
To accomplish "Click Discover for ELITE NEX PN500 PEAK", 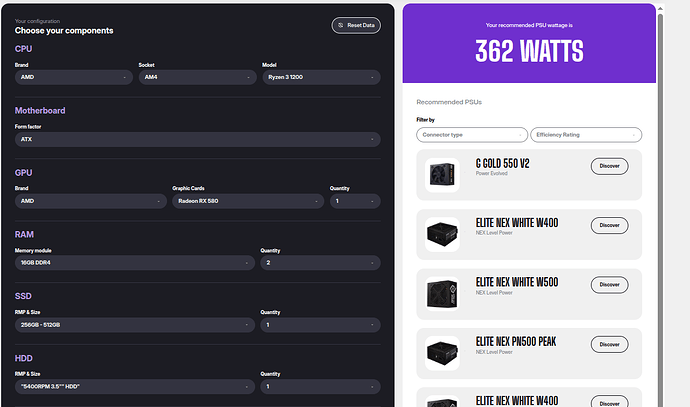I will (609, 345).
